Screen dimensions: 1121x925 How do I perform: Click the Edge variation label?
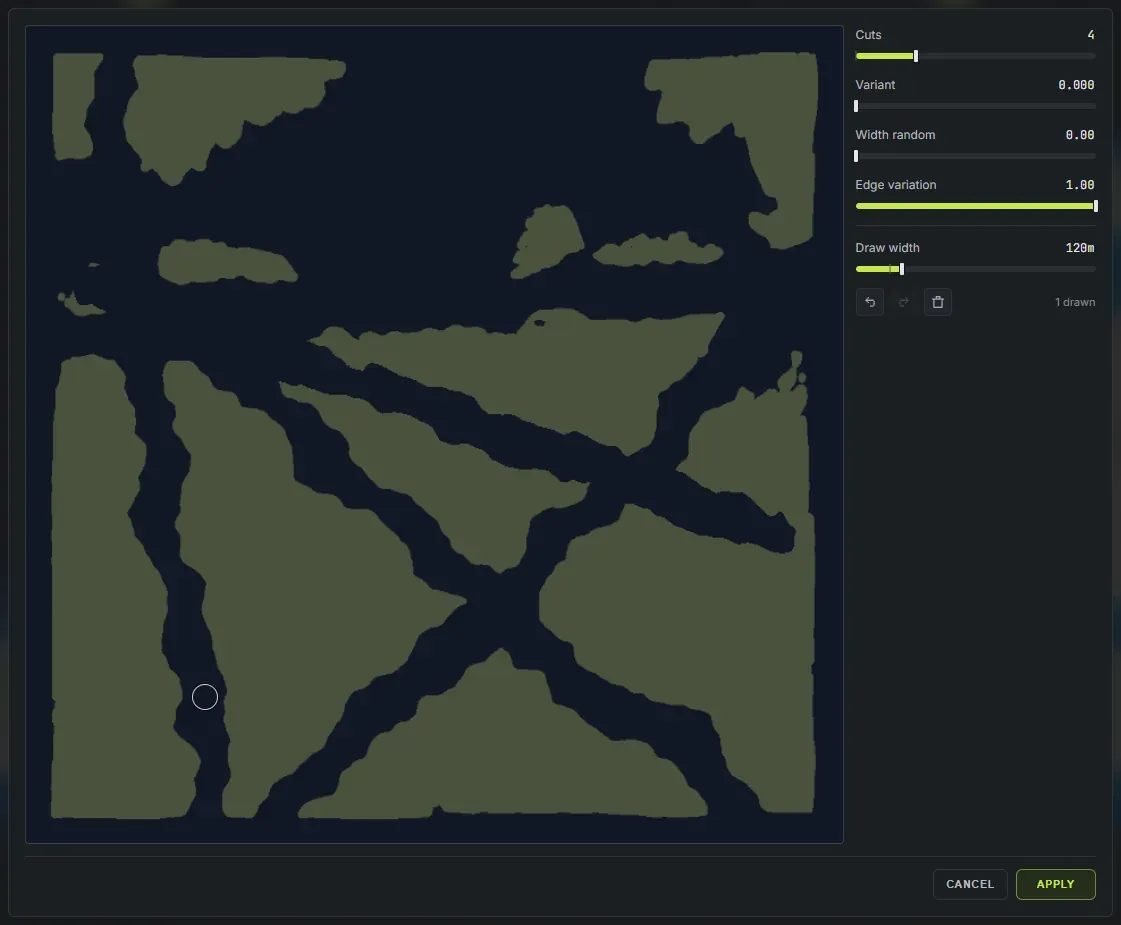click(x=895, y=184)
